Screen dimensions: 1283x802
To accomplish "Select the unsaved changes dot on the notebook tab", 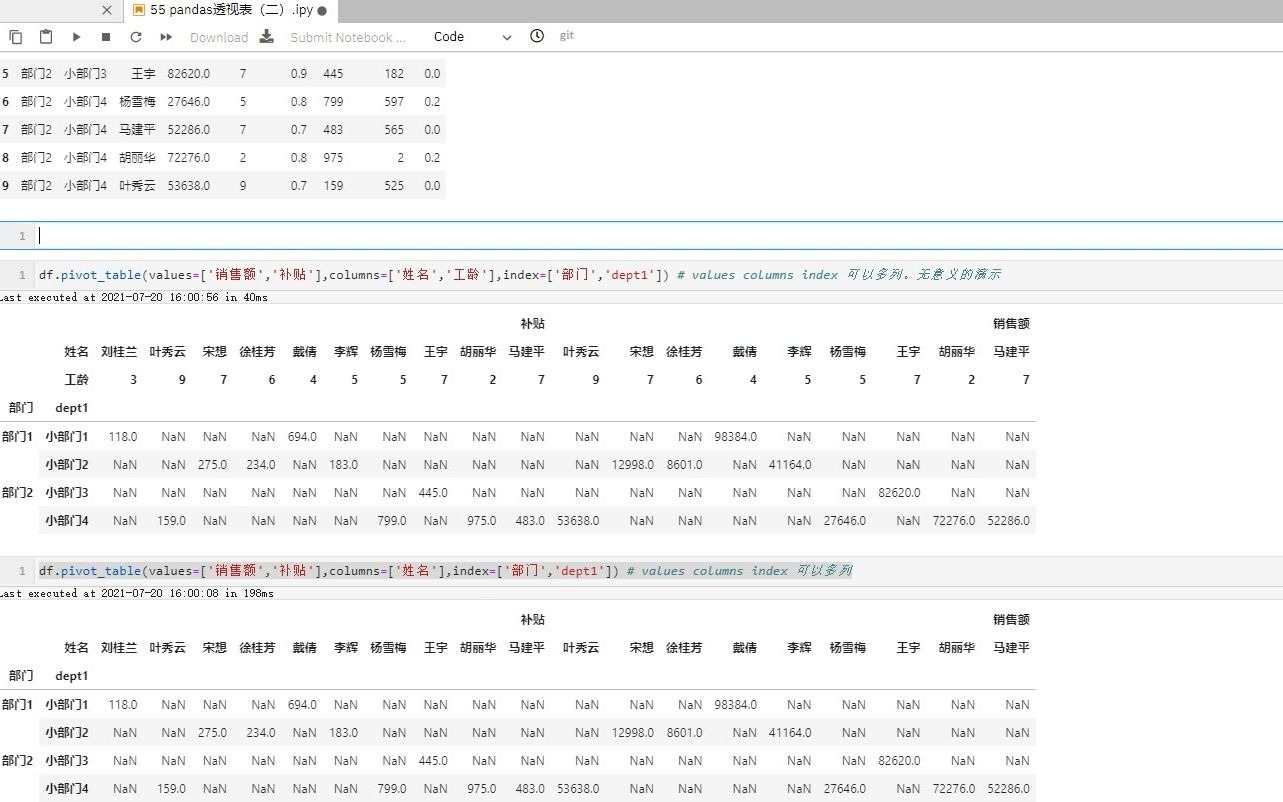I will [x=322, y=10].
